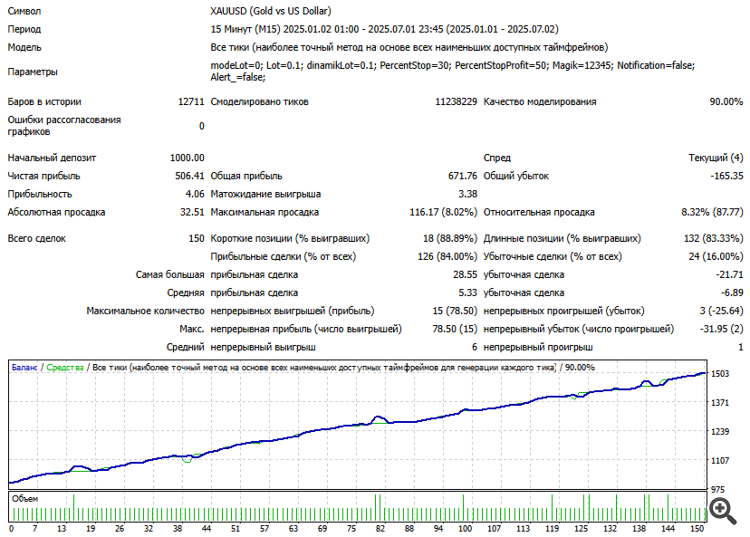Viewport: 750px width, 537px height.
Task: Click the parameters text starting modeLot=0
Action: click(x=452, y=71)
